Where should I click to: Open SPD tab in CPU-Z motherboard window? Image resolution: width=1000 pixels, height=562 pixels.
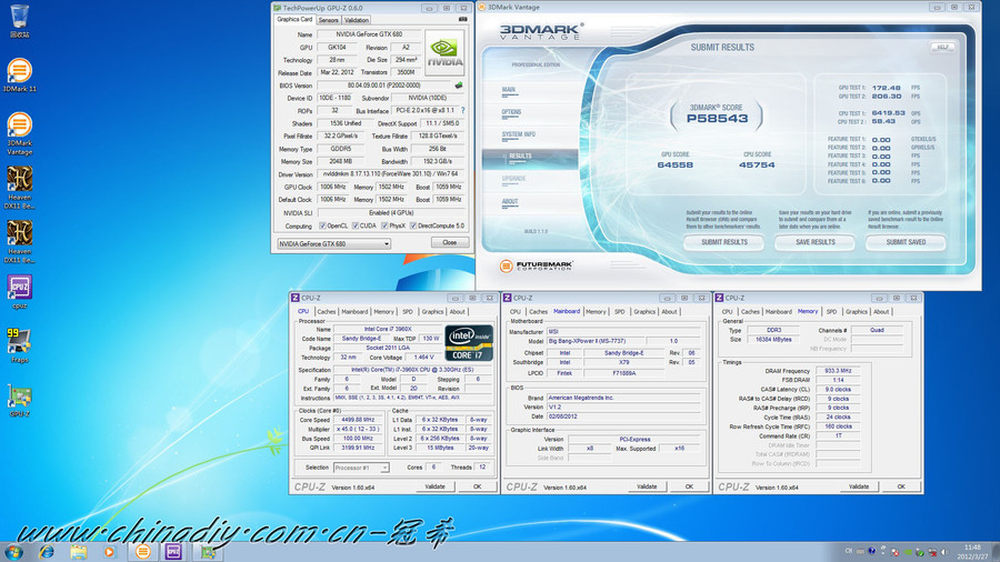[619, 312]
